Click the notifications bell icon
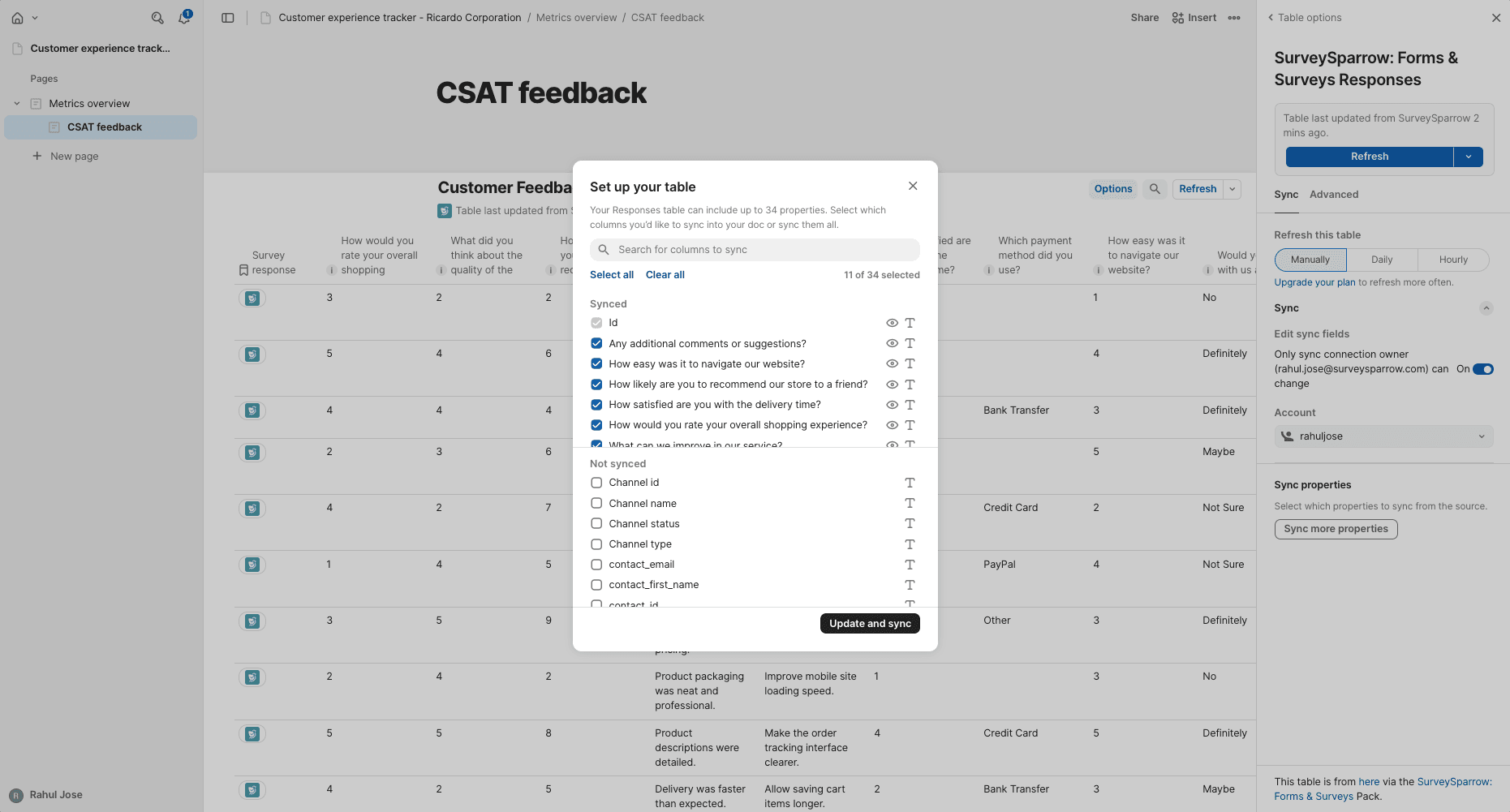 [x=184, y=18]
